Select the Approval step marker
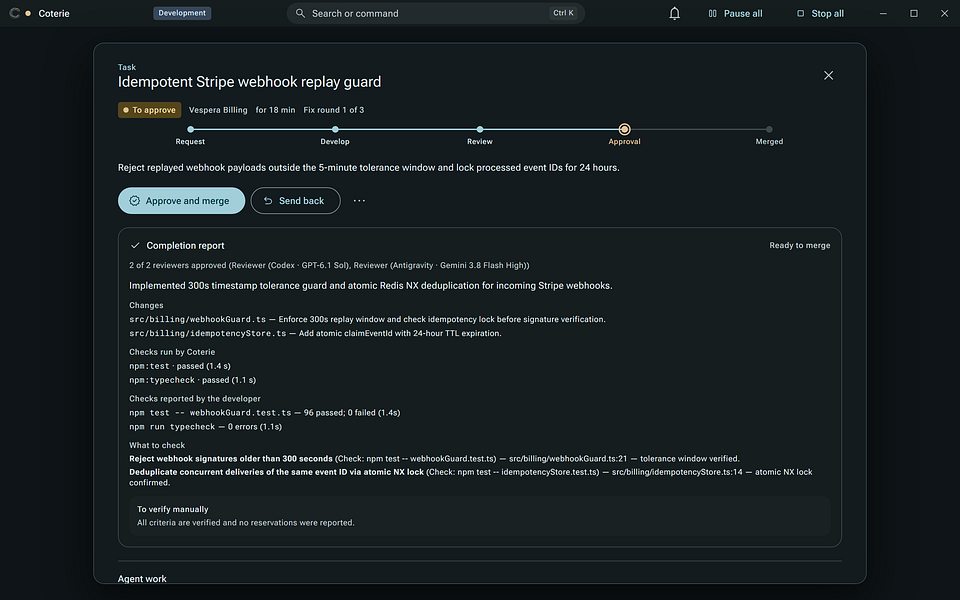The width and height of the screenshot is (960, 600). [624, 129]
